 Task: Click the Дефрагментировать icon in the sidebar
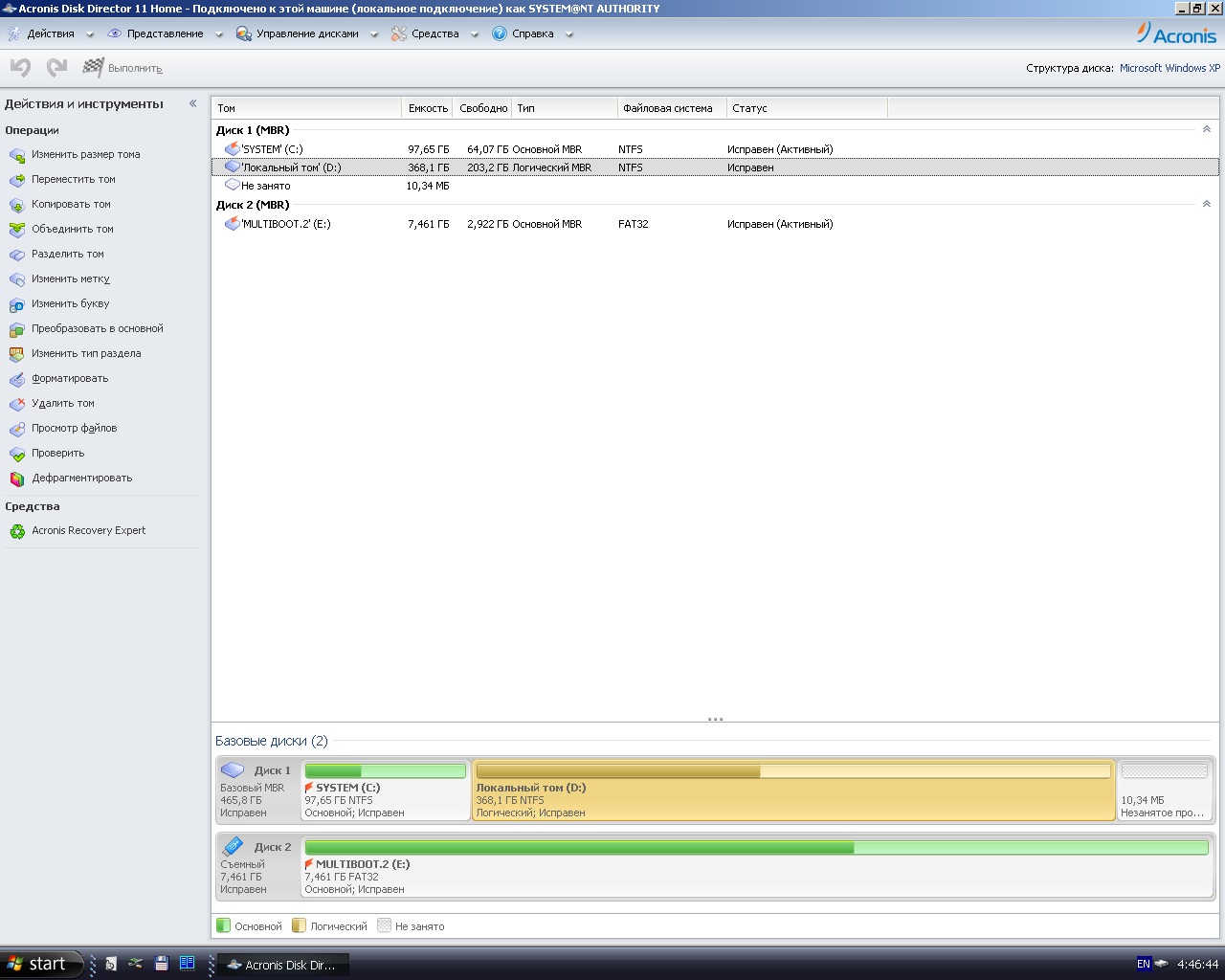17,479
